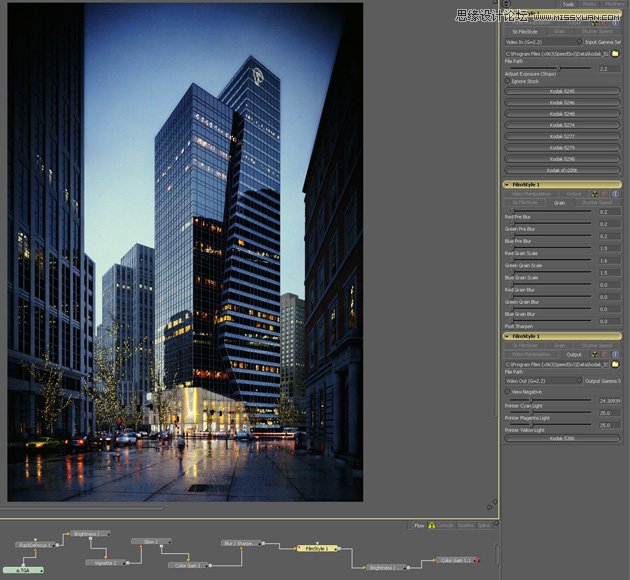Screen dimensions: 630x580
Task: Click the Green Grain Scale slider
Action: 550,260
